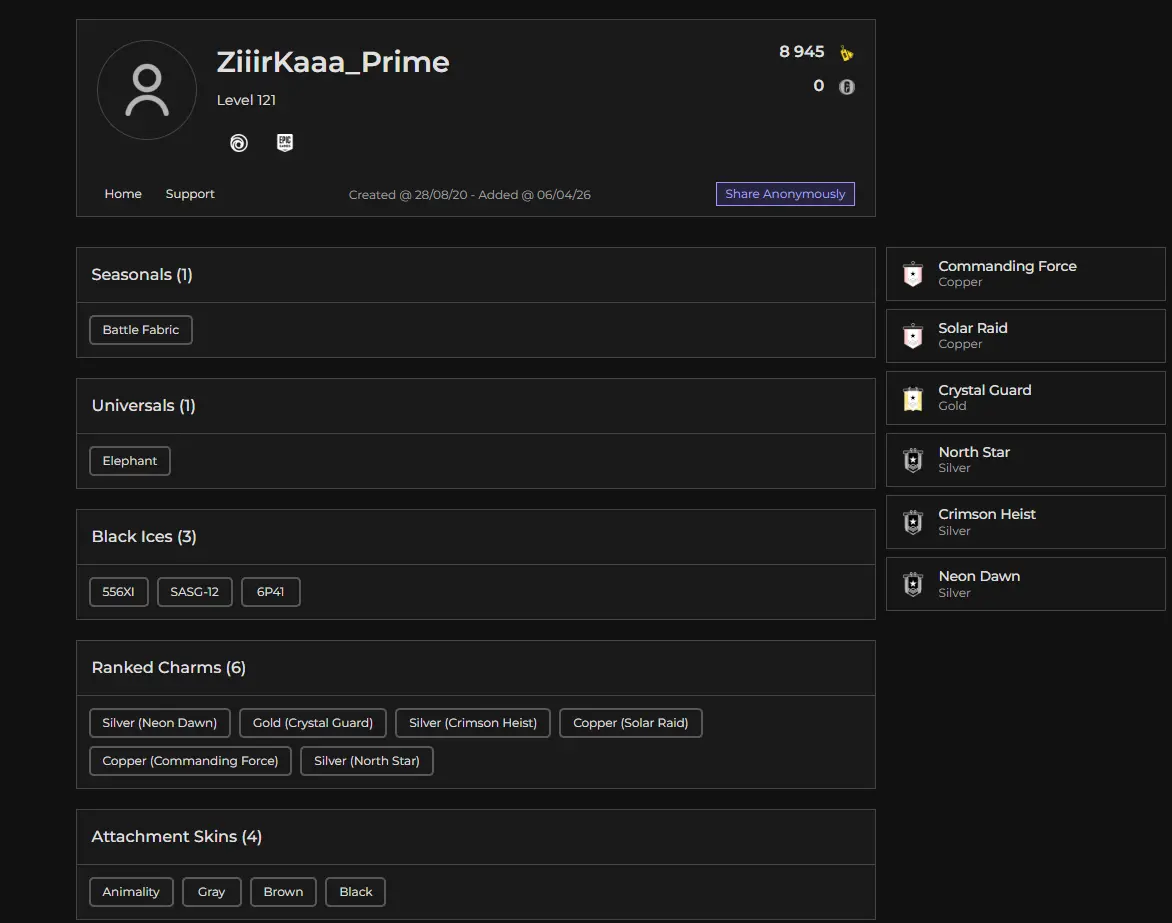
Task: Click the Black Ices (3) section header
Action: (144, 537)
